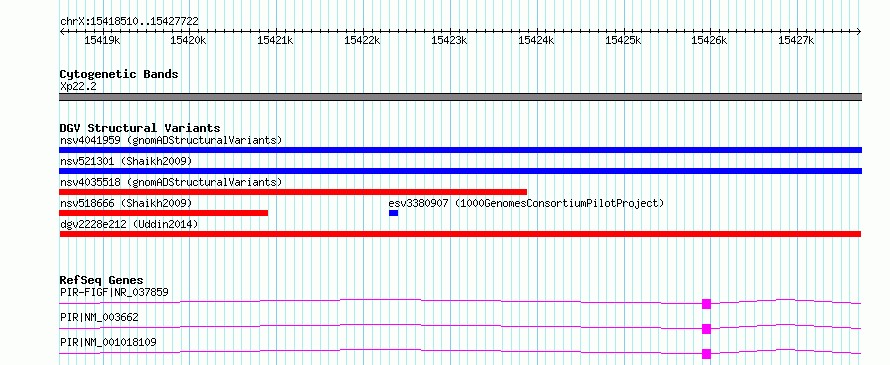Click the Cytogenetic Bands track heading

(x=119, y=74)
